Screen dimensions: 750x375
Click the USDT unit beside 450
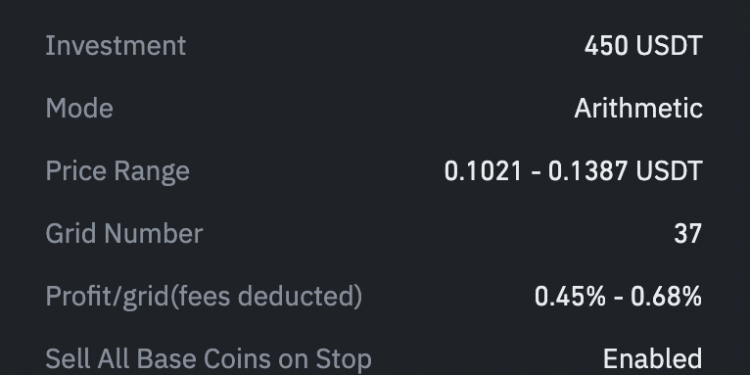(669, 46)
